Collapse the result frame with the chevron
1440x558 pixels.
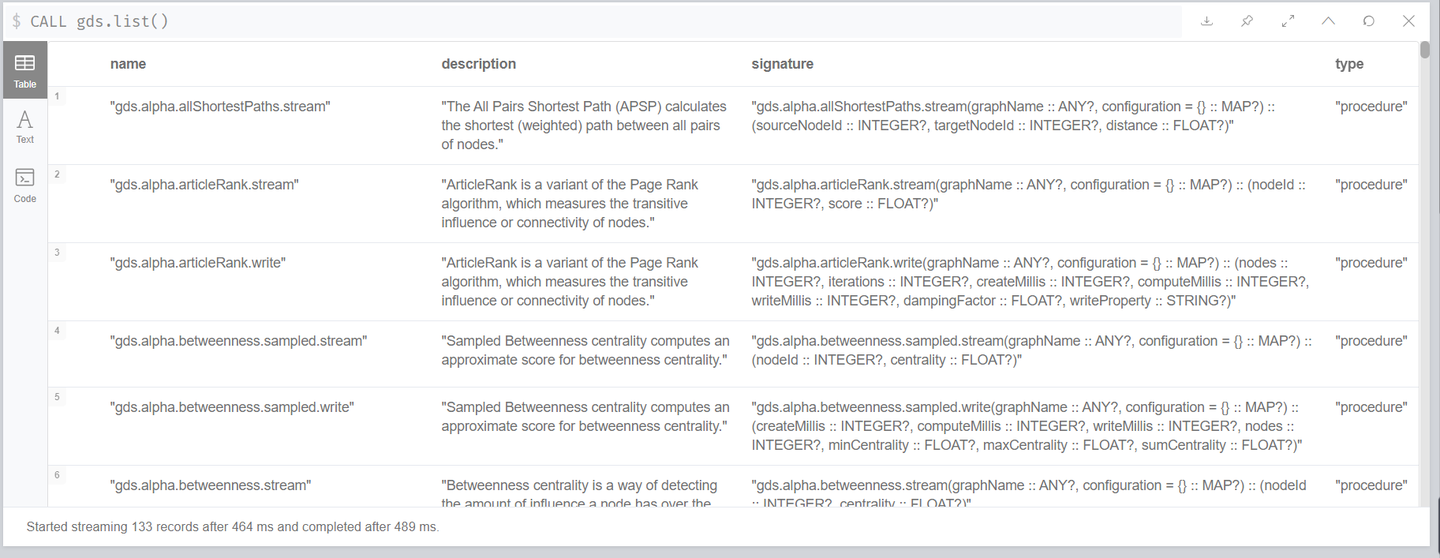click(x=1328, y=21)
